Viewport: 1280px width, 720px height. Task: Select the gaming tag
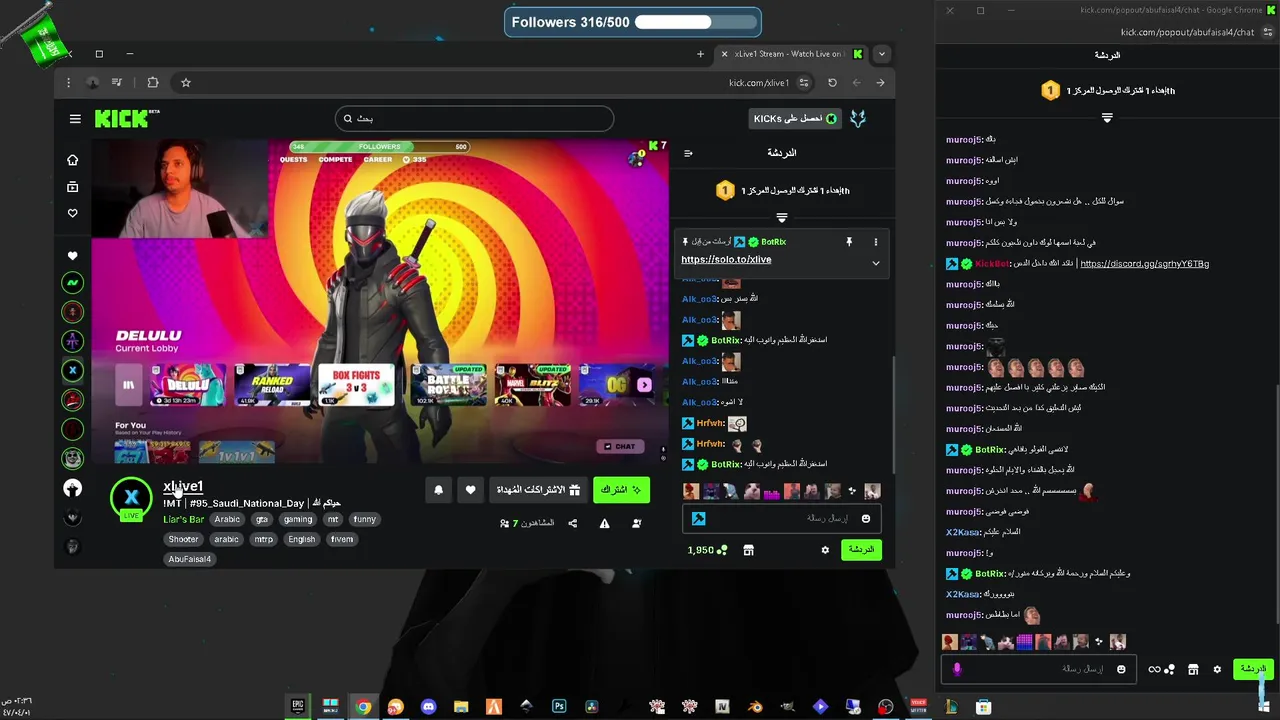tap(298, 519)
